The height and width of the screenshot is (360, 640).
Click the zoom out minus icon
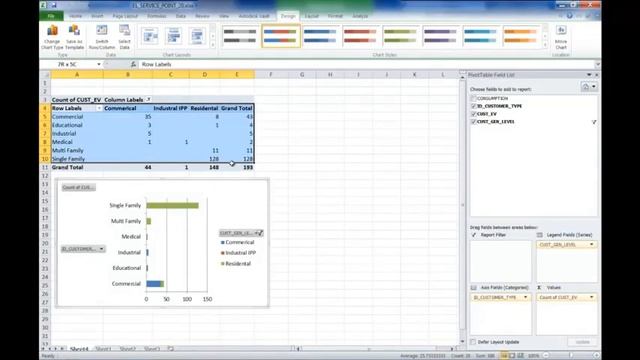(546, 356)
